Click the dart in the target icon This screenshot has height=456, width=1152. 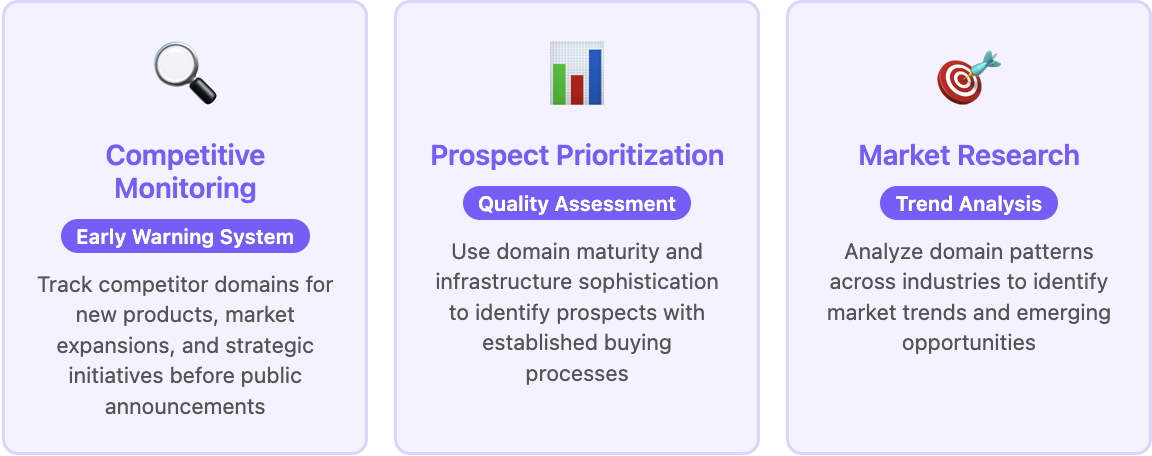pyautogui.click(x=984, y=63)
